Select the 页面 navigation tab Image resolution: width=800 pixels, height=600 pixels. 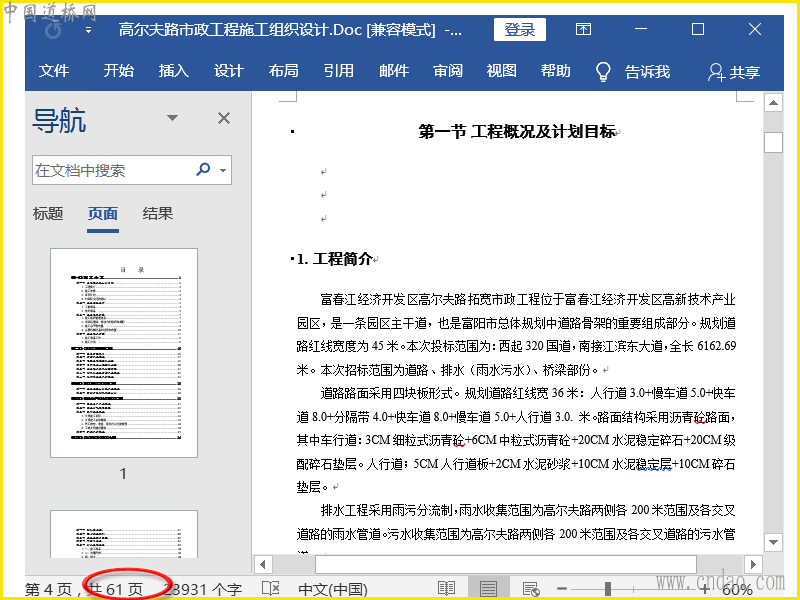click(x=103, y=214)
